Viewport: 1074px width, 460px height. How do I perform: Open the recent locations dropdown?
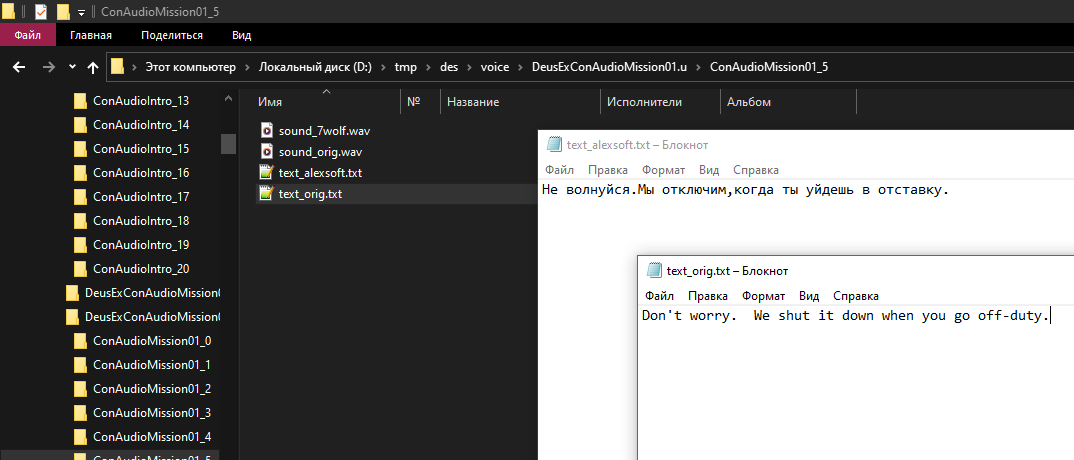[72, 67]
